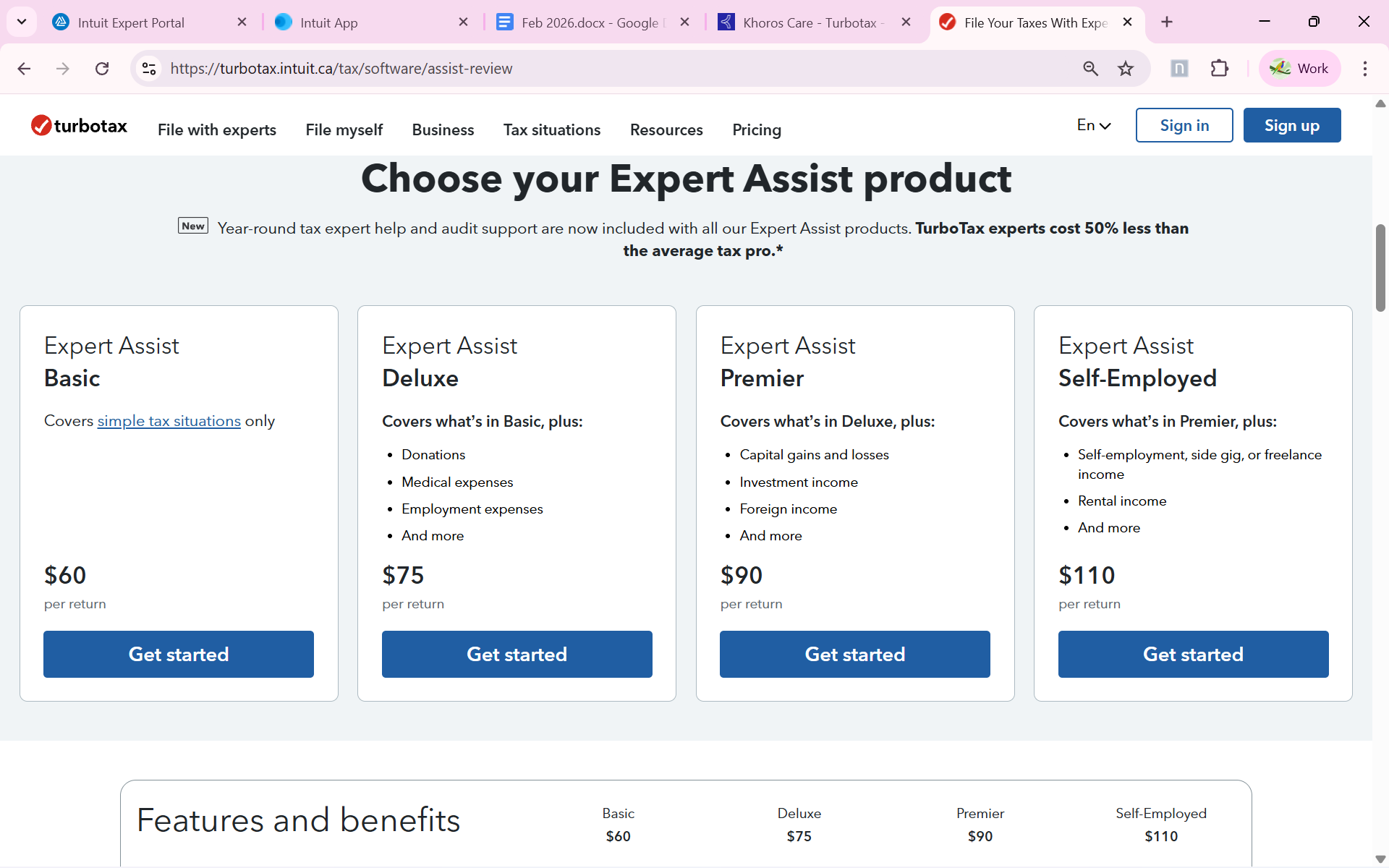Reload the page with the refresh icon
This screenshot has width=1389, height=868.
[x=102, y=69]
